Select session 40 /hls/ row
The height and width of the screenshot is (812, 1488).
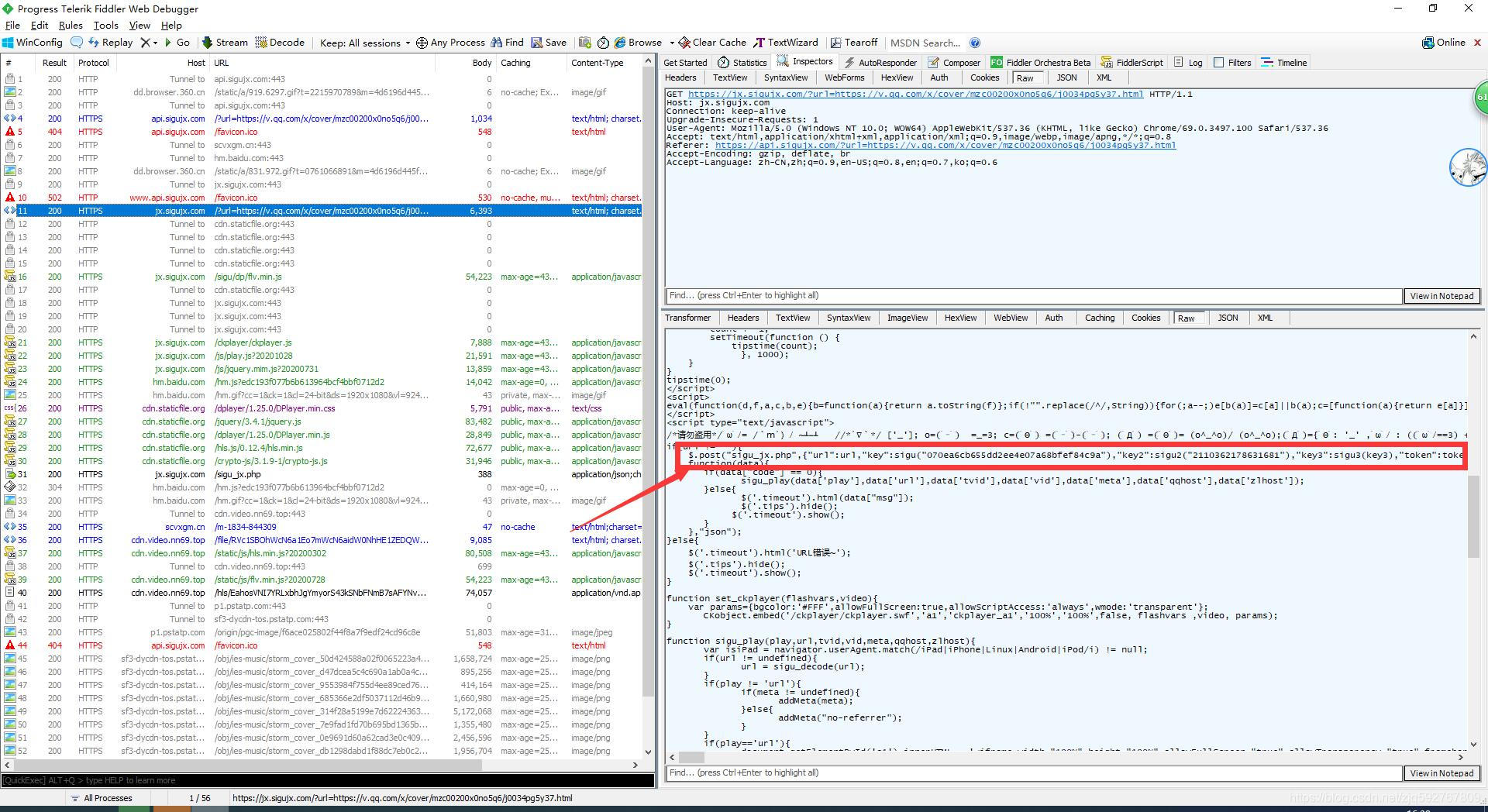[322, 593]
